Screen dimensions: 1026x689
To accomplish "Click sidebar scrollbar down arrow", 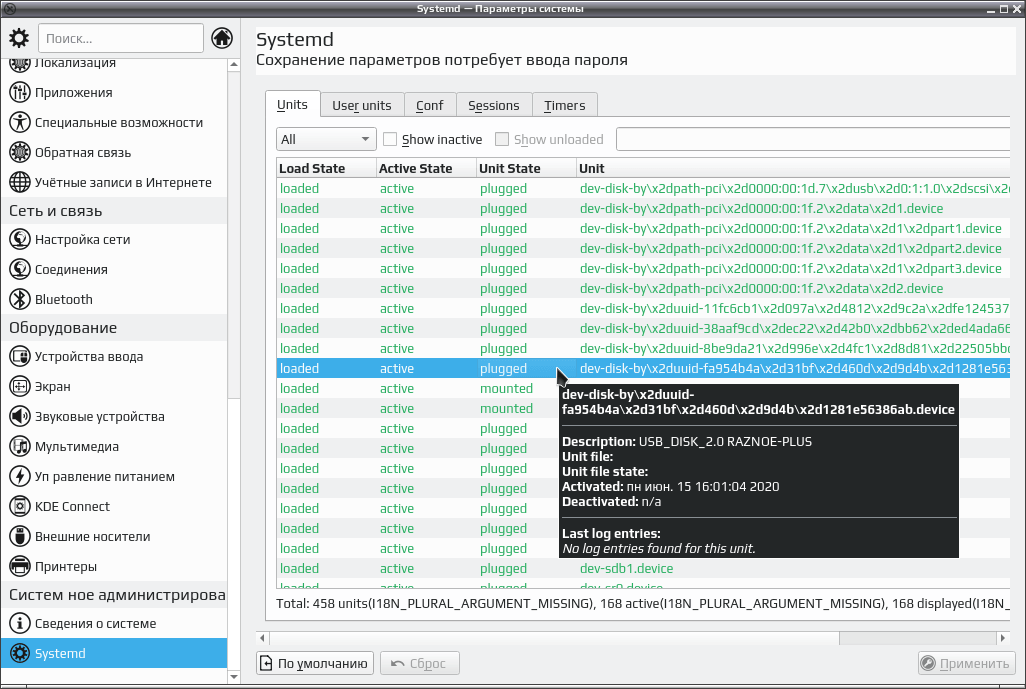I will click(x=234, y=677).
